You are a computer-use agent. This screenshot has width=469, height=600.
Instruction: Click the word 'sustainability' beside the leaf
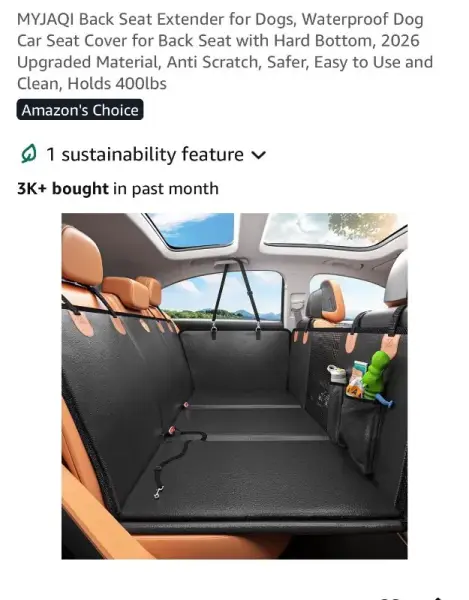(119, 155)
